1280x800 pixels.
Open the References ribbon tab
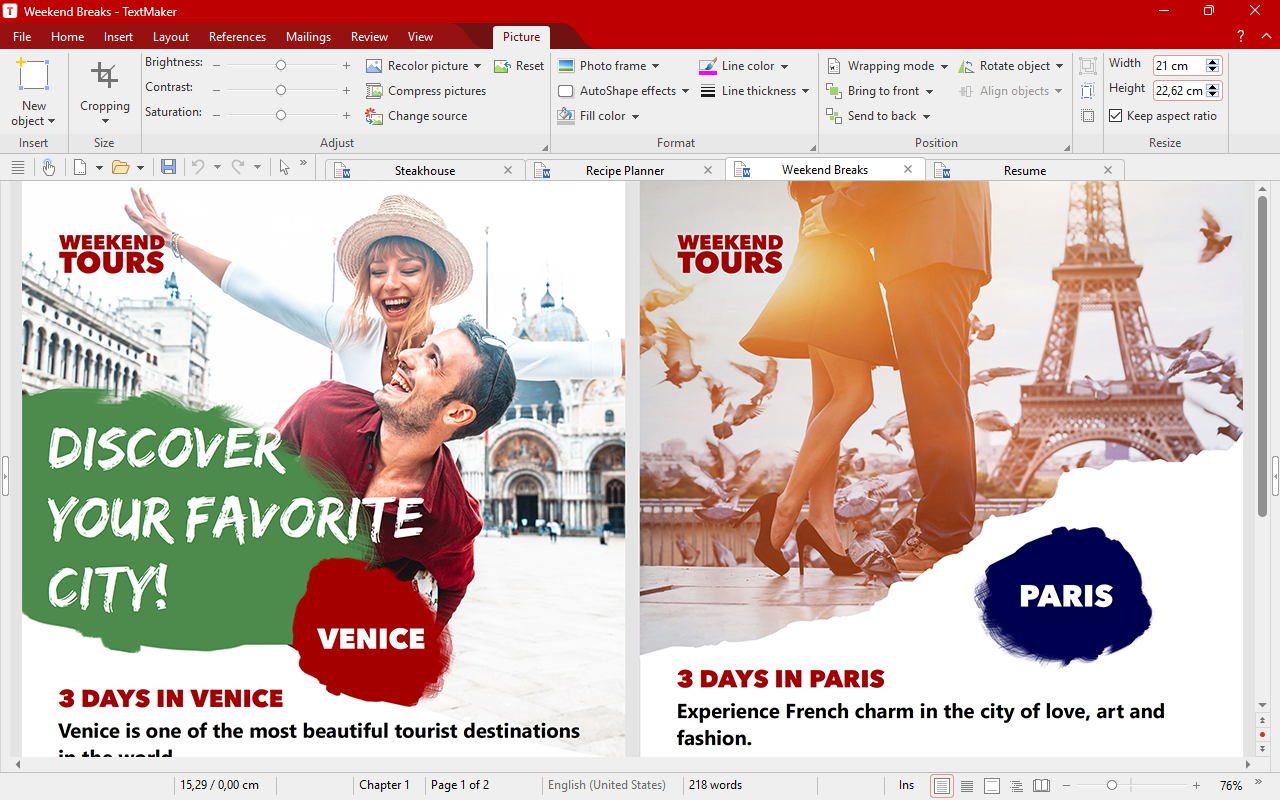coord(237,37)
